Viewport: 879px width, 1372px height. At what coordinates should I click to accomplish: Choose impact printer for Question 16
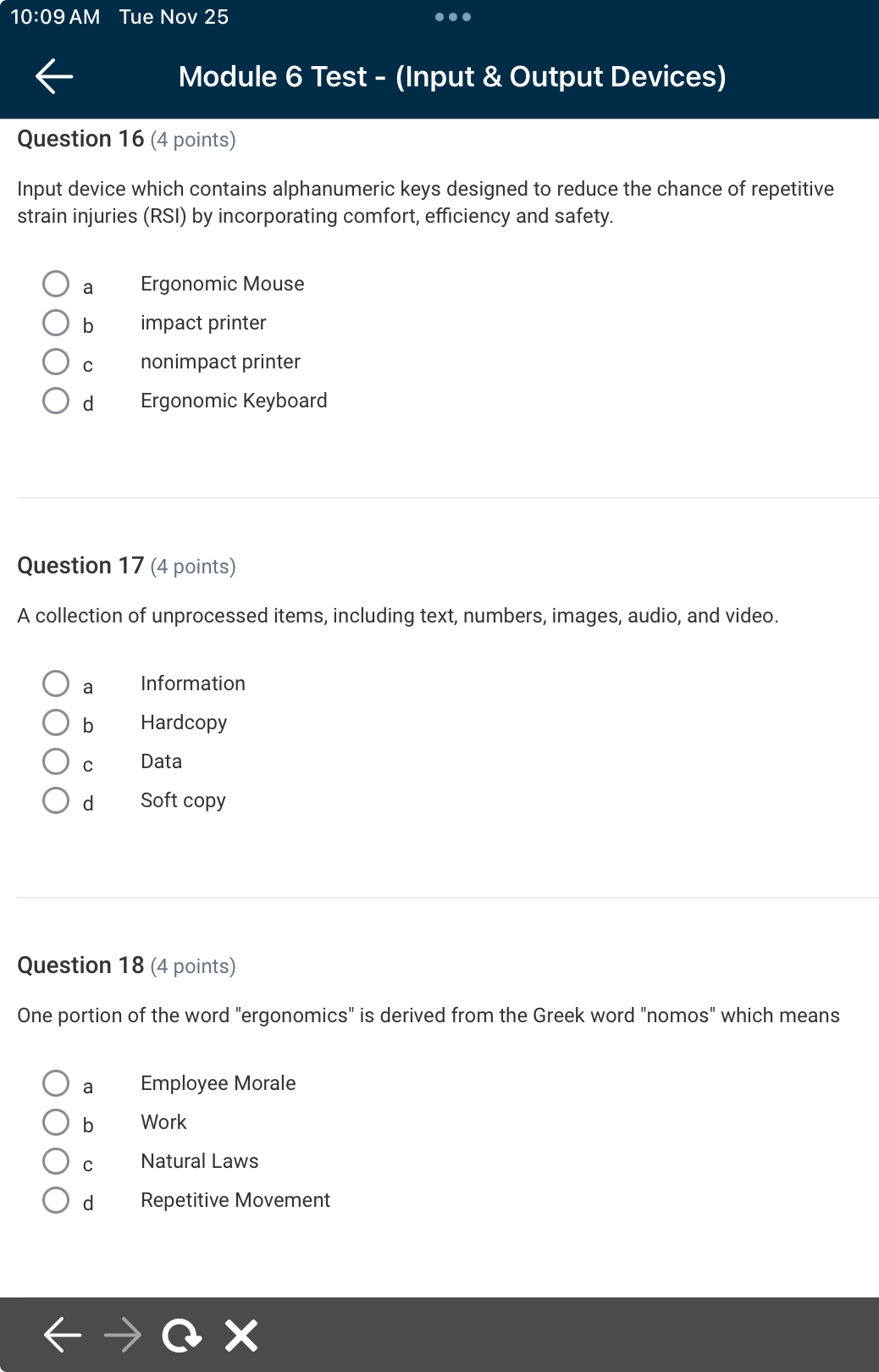pyautogui.click(x=56, y=321)
